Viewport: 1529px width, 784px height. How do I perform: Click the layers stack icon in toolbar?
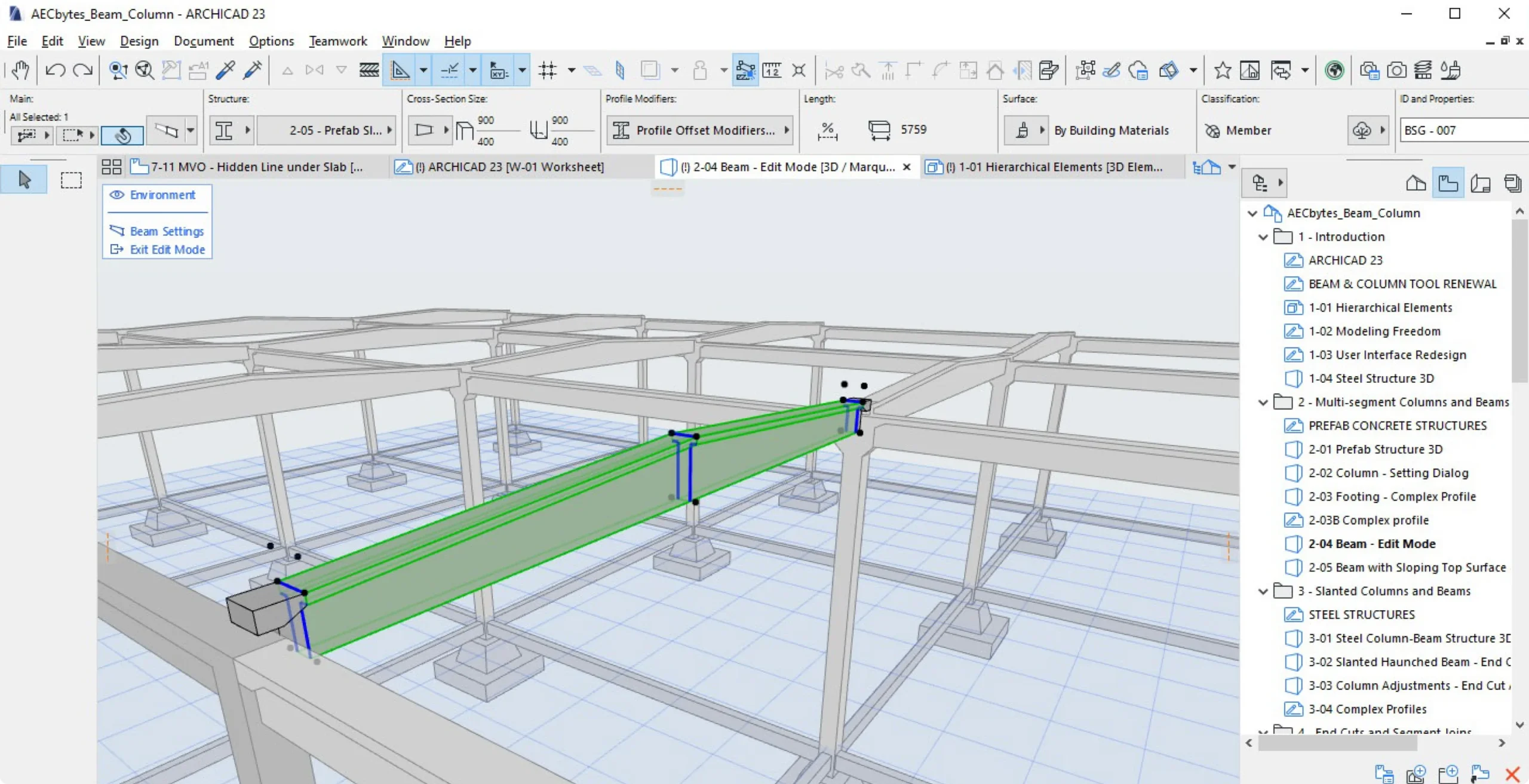tap(1423, 70)
